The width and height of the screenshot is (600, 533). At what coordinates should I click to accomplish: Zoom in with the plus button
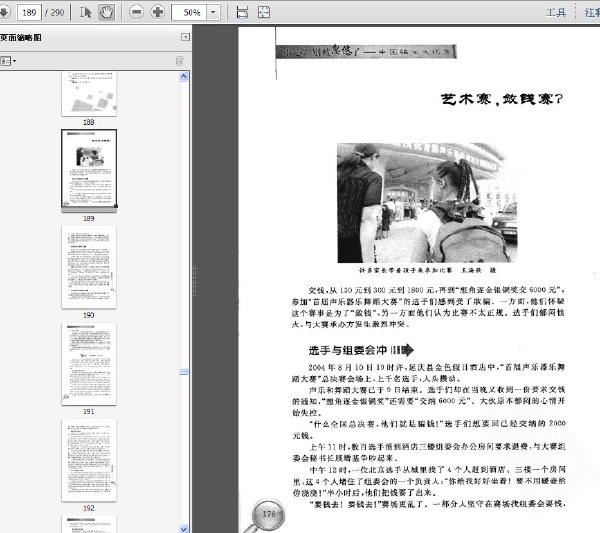(x=157, y=12)
